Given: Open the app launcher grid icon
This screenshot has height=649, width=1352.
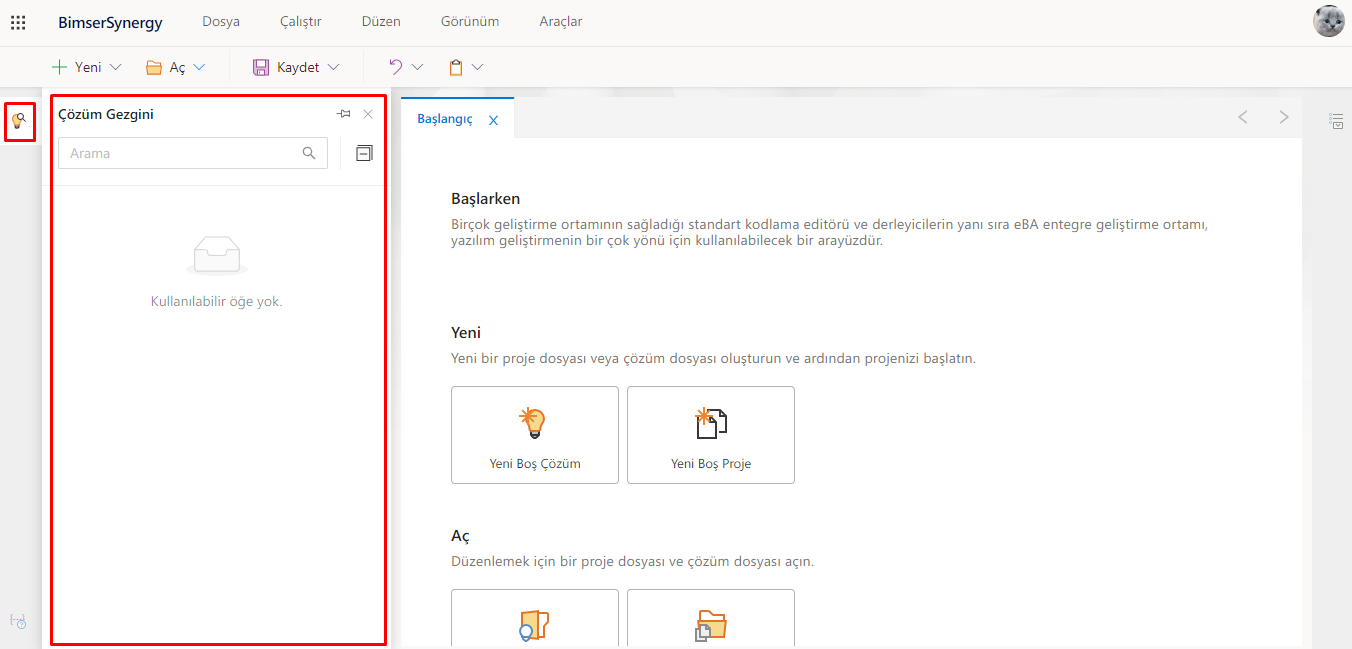Looking at the screenshot, I should tap(18, 22).
